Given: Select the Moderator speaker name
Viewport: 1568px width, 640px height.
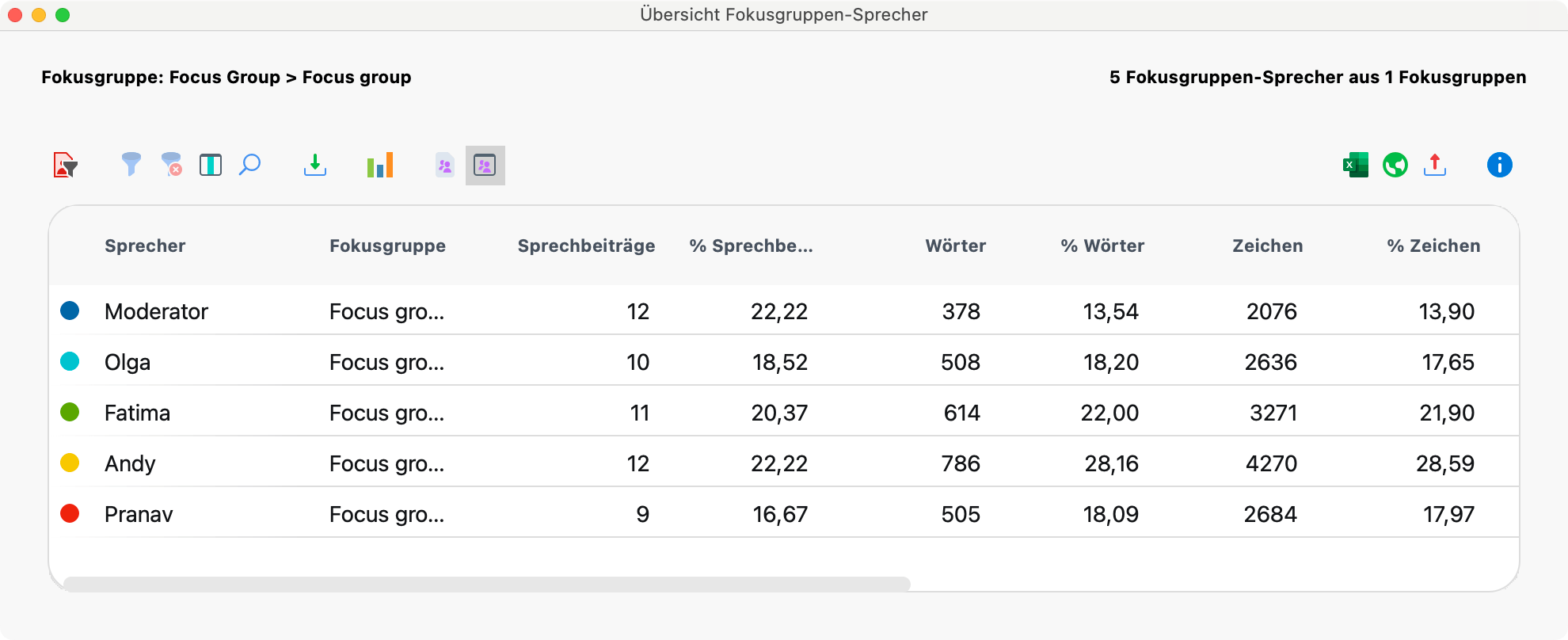Looking at the screenshot, I should [156, 311].
